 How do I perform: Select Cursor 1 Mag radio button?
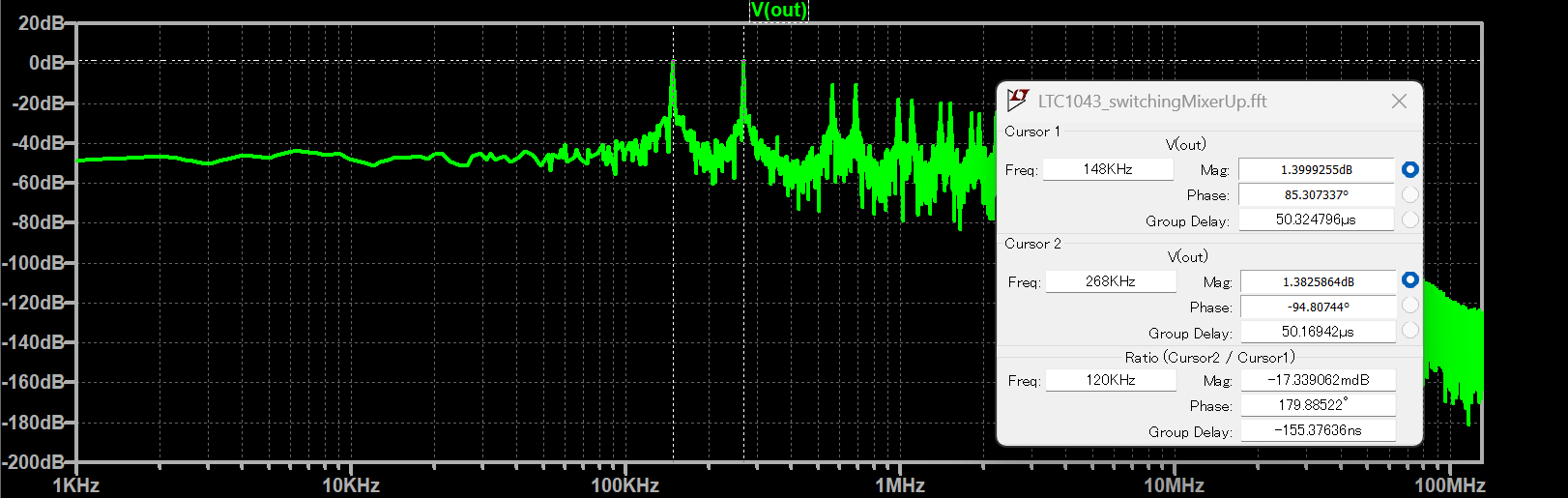[x=1409, y=169]
